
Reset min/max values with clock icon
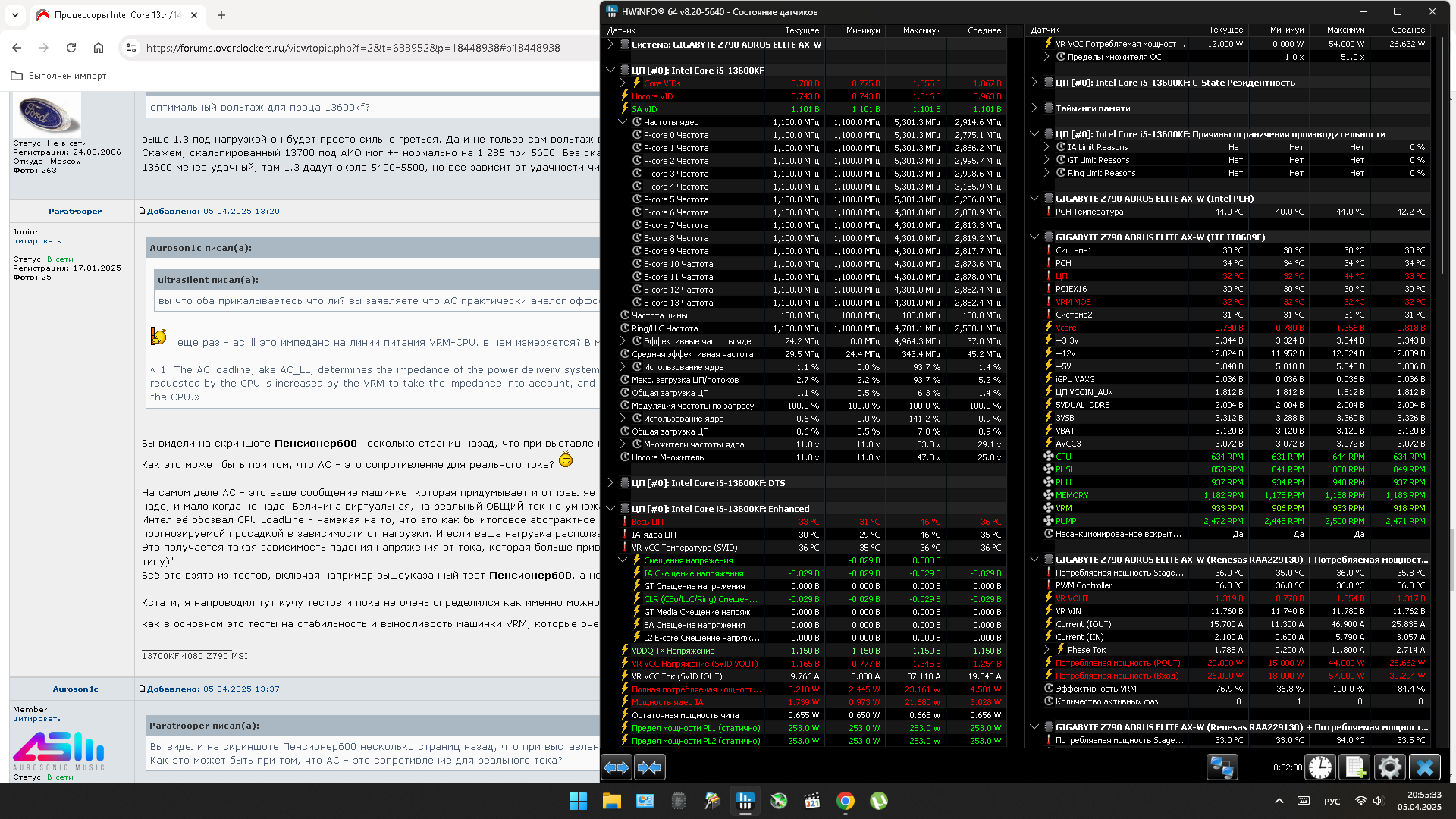click(x=1320, y=767)
